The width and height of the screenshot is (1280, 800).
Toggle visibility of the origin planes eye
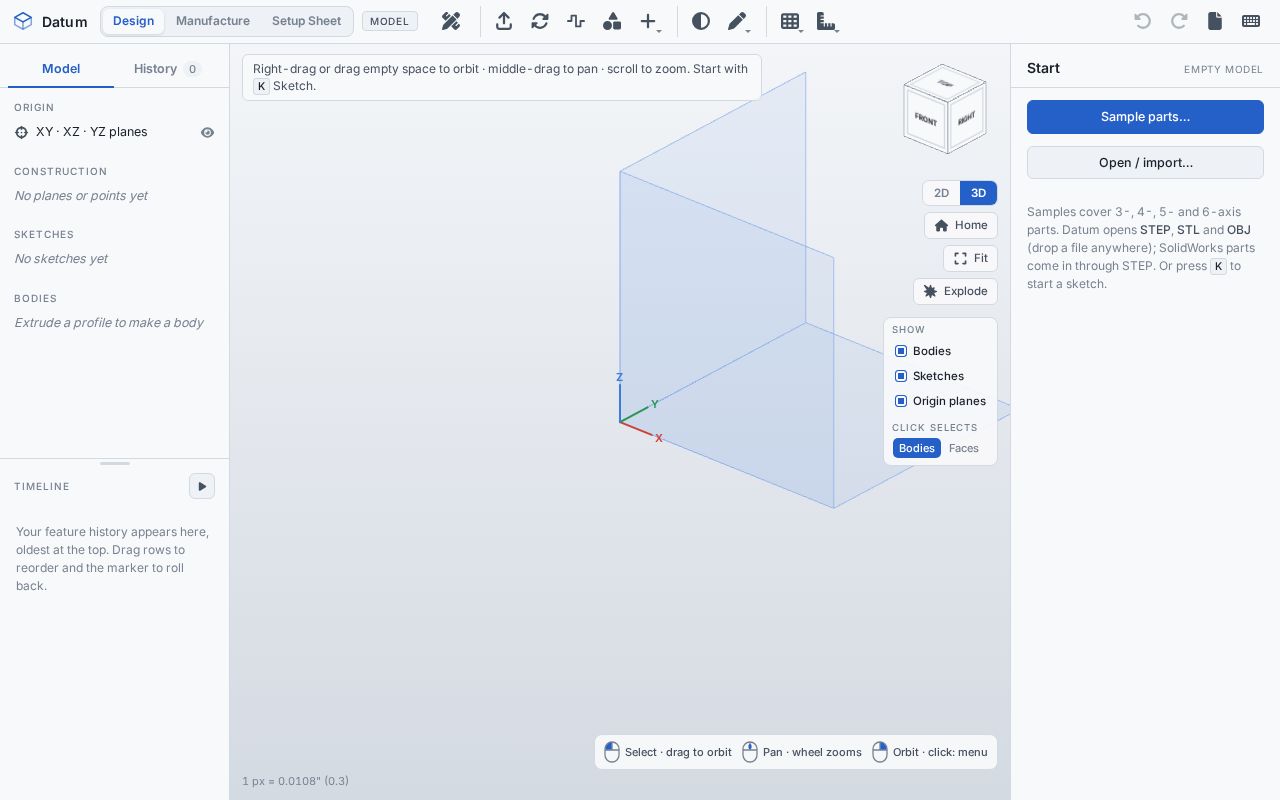coord(208,132)
